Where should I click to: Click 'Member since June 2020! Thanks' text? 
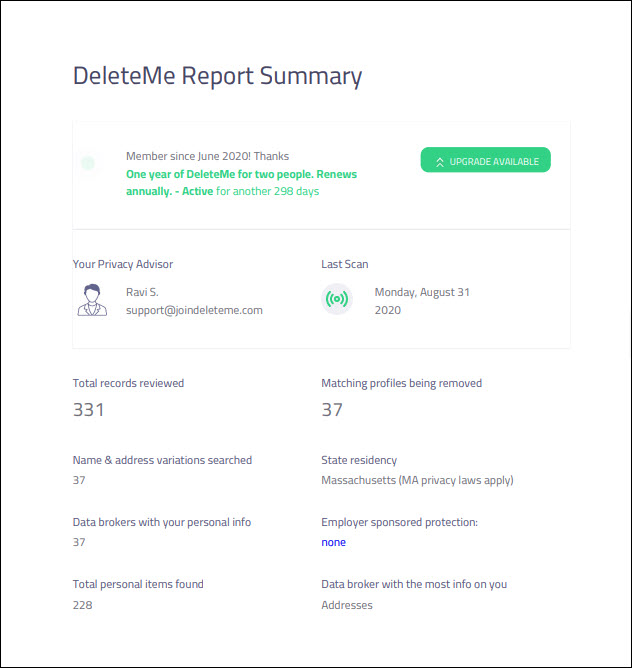(208, 156)
